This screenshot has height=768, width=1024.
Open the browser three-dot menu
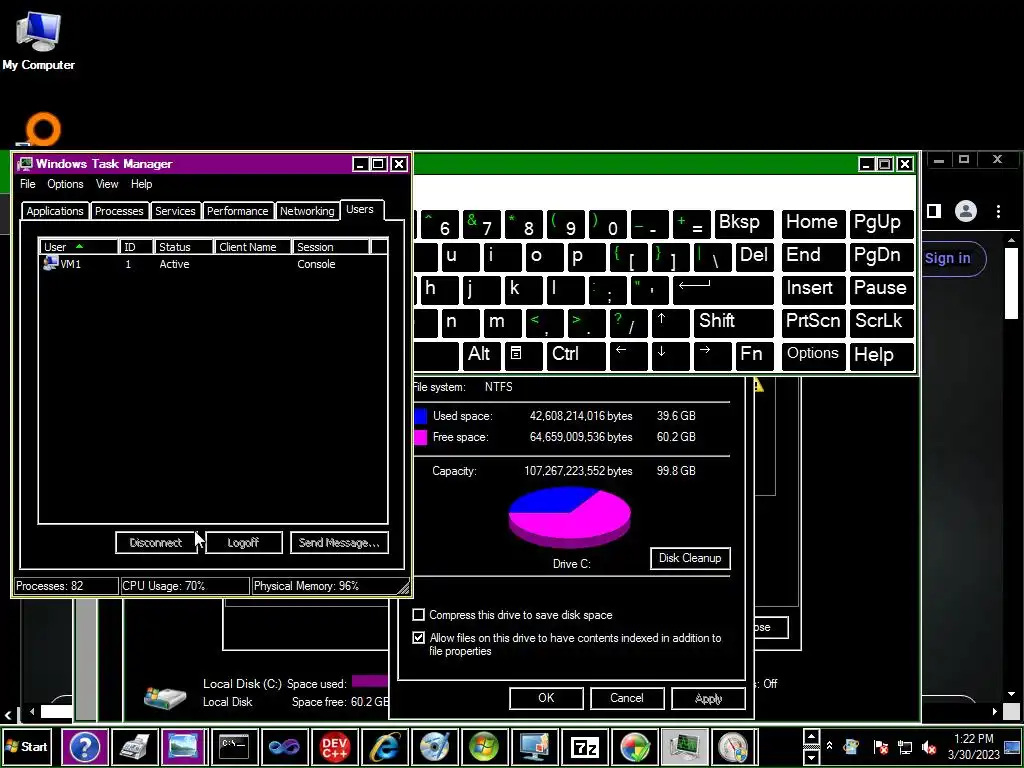[x=998, y=211]
